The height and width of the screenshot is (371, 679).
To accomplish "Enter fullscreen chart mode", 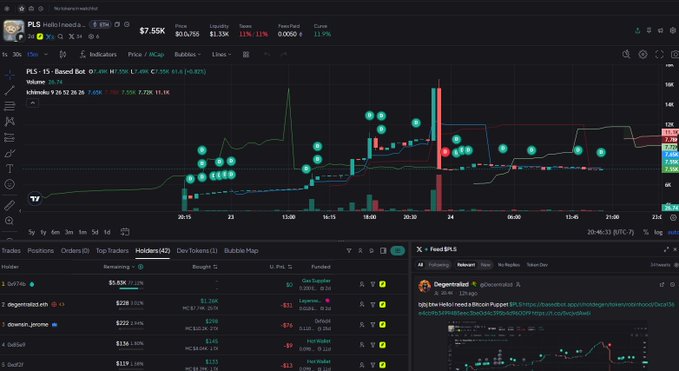I will (x=659, y=55).
